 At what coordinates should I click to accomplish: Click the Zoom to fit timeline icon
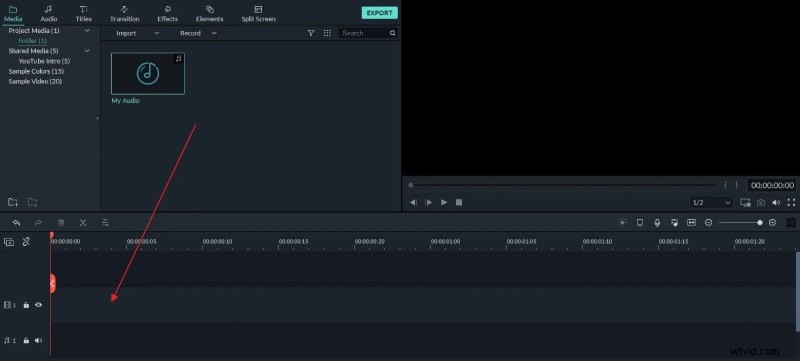pyautogui.click(x=691, y=223)
